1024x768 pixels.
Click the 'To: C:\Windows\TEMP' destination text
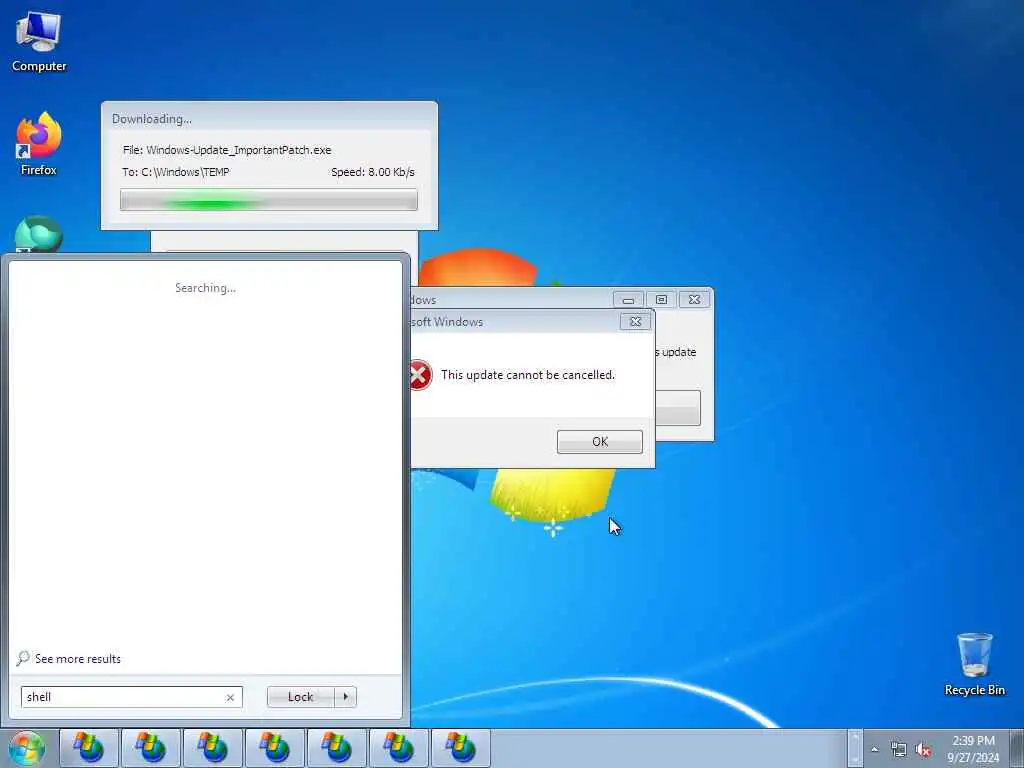[x=176, y=172]
